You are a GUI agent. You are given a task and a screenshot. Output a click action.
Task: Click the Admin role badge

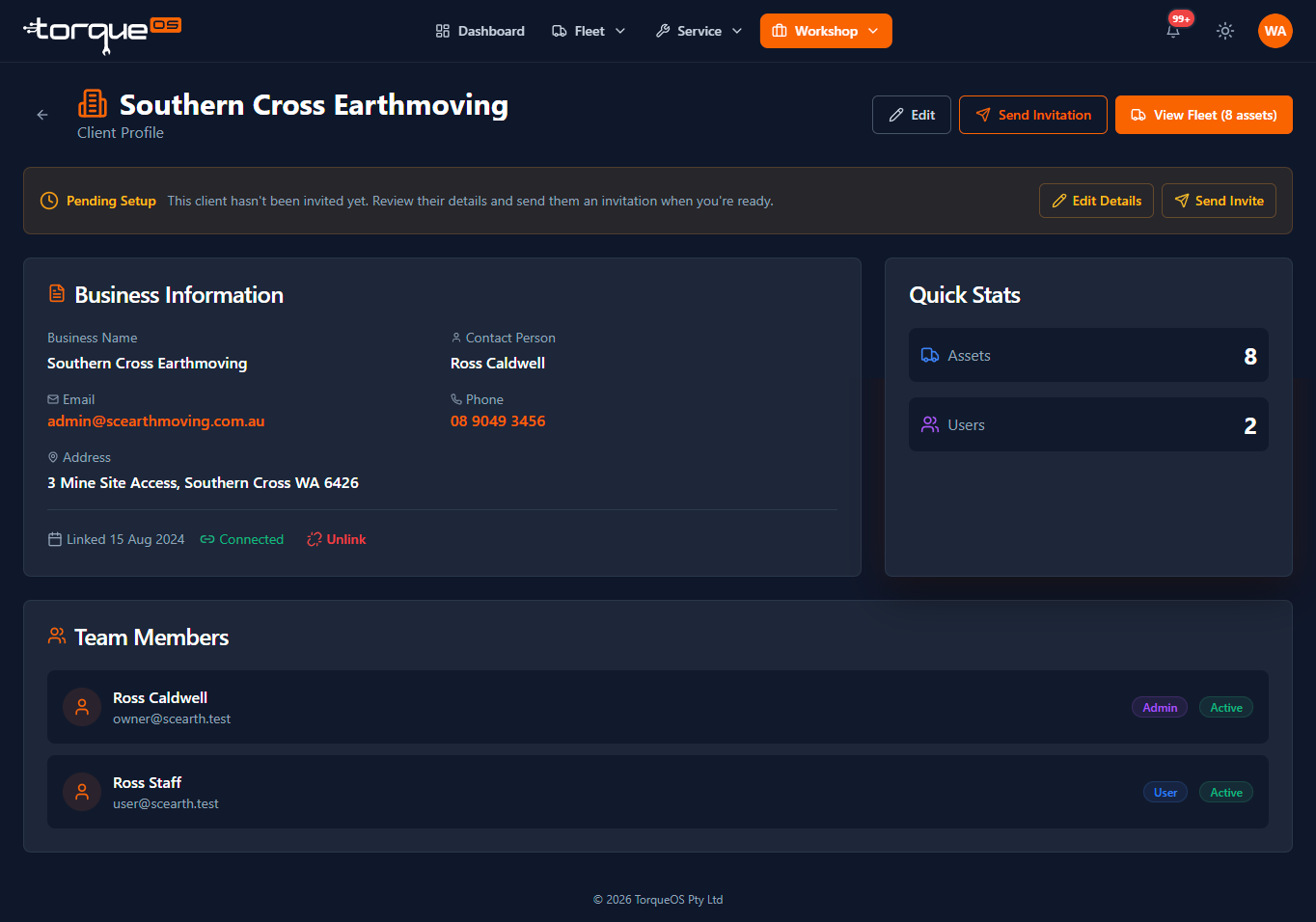pos(1160,707)
